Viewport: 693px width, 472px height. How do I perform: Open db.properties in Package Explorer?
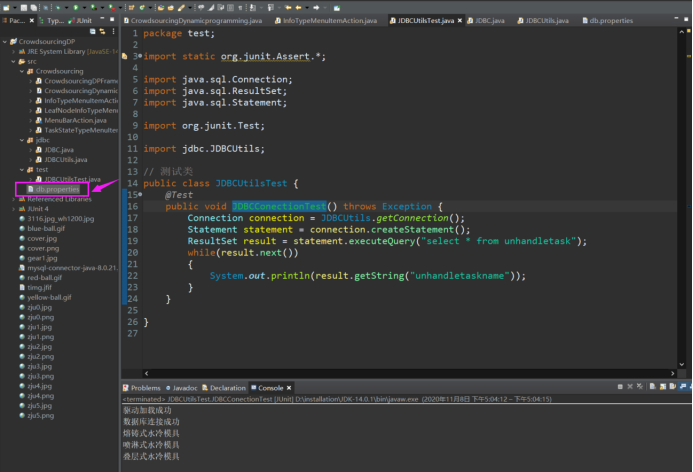[x=58, y=189]
